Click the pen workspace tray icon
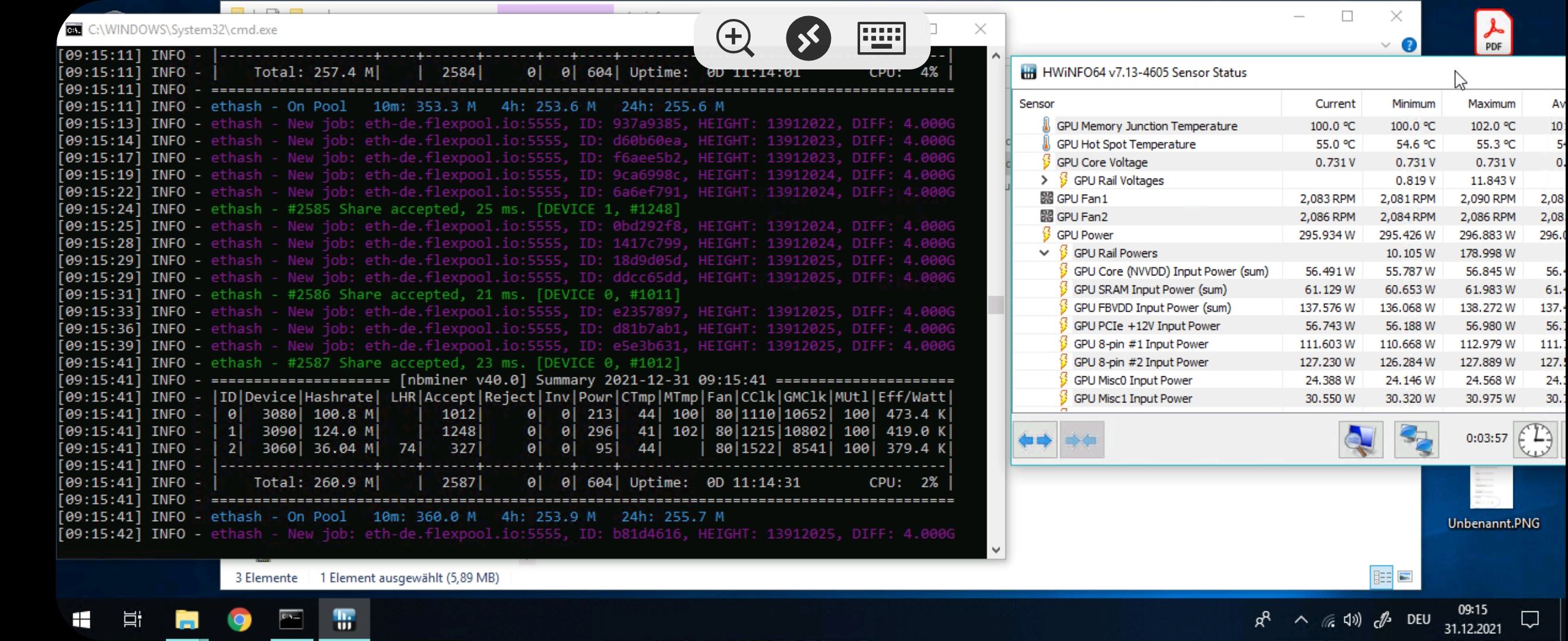Viewport: 1568px width, 641px height. pyautogui.click(x=1382, y=620)
